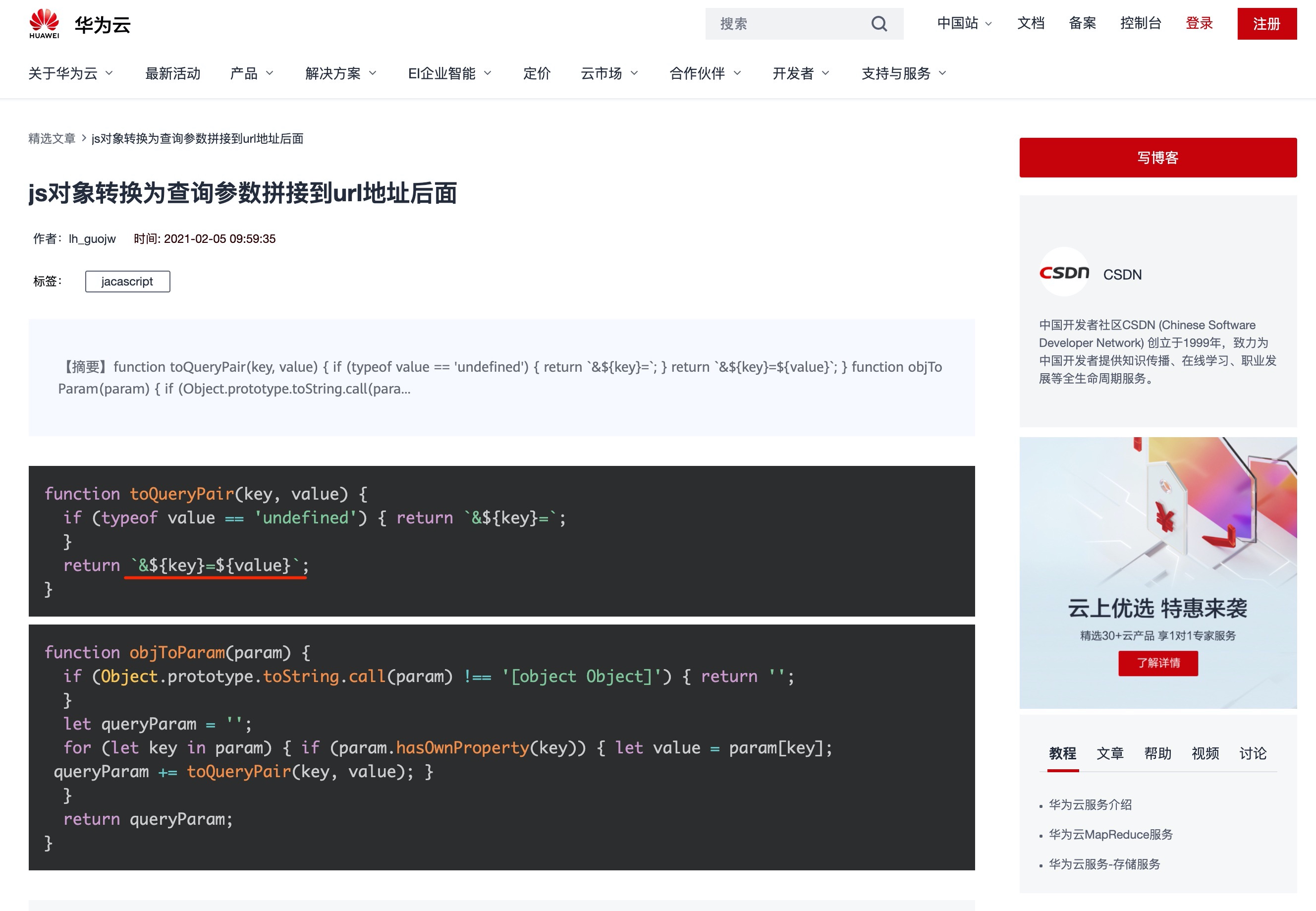The image size is (1316, 911).
Task: Expand the 解决方案 menu
Action: 340,73
